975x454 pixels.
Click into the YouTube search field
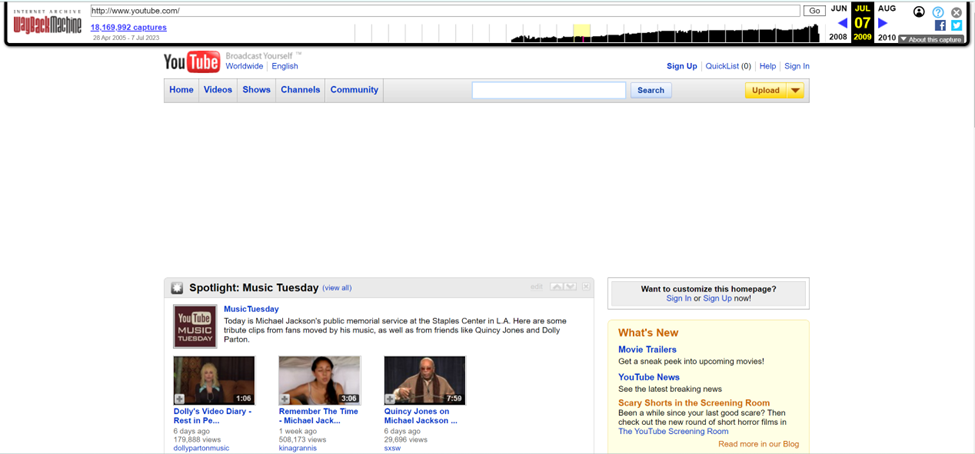point(548,90)
